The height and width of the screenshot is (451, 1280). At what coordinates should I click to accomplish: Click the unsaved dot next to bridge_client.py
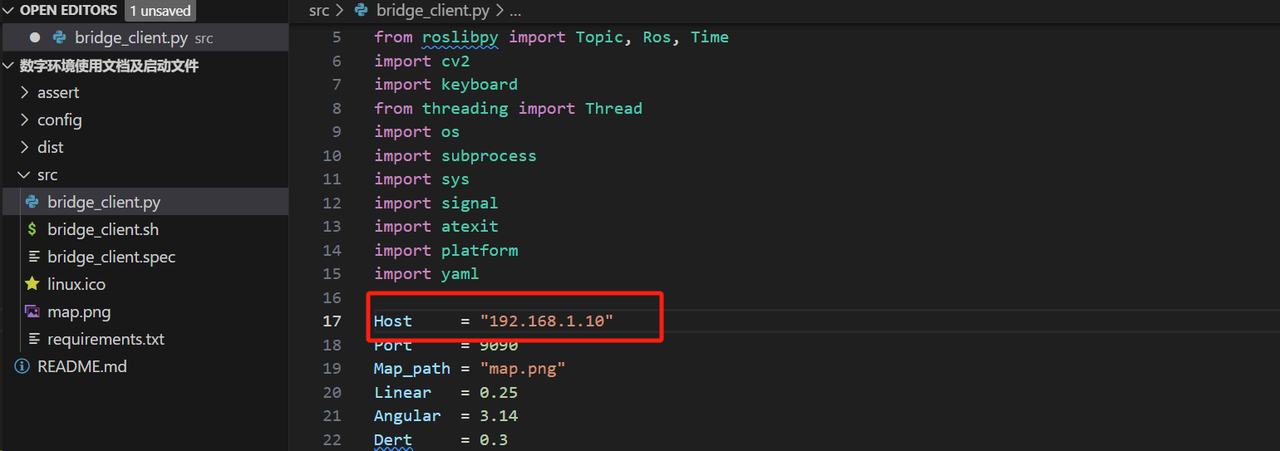35,38
